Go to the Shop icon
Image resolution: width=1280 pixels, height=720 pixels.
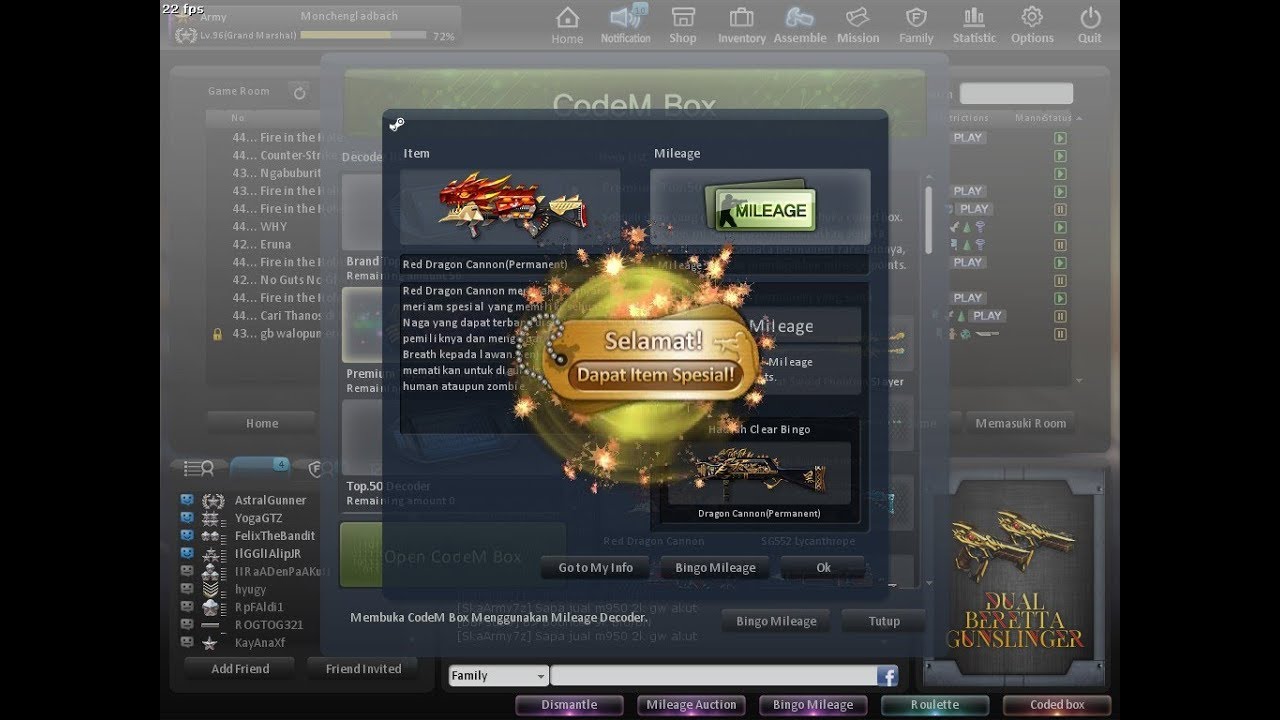[683, 25]
